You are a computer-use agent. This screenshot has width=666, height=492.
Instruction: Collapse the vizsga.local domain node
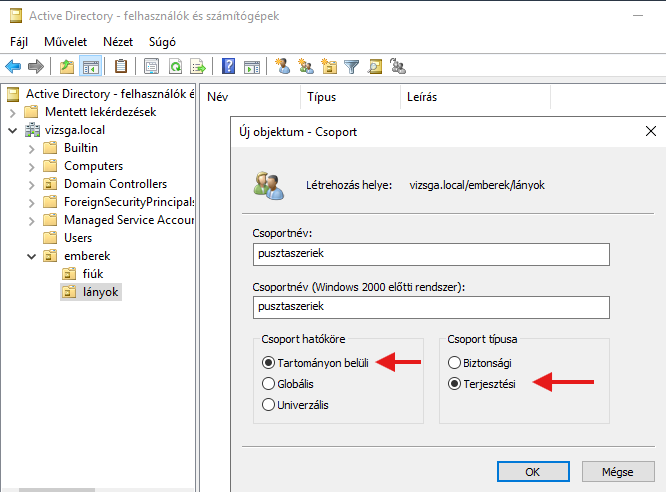coord(12,130)
